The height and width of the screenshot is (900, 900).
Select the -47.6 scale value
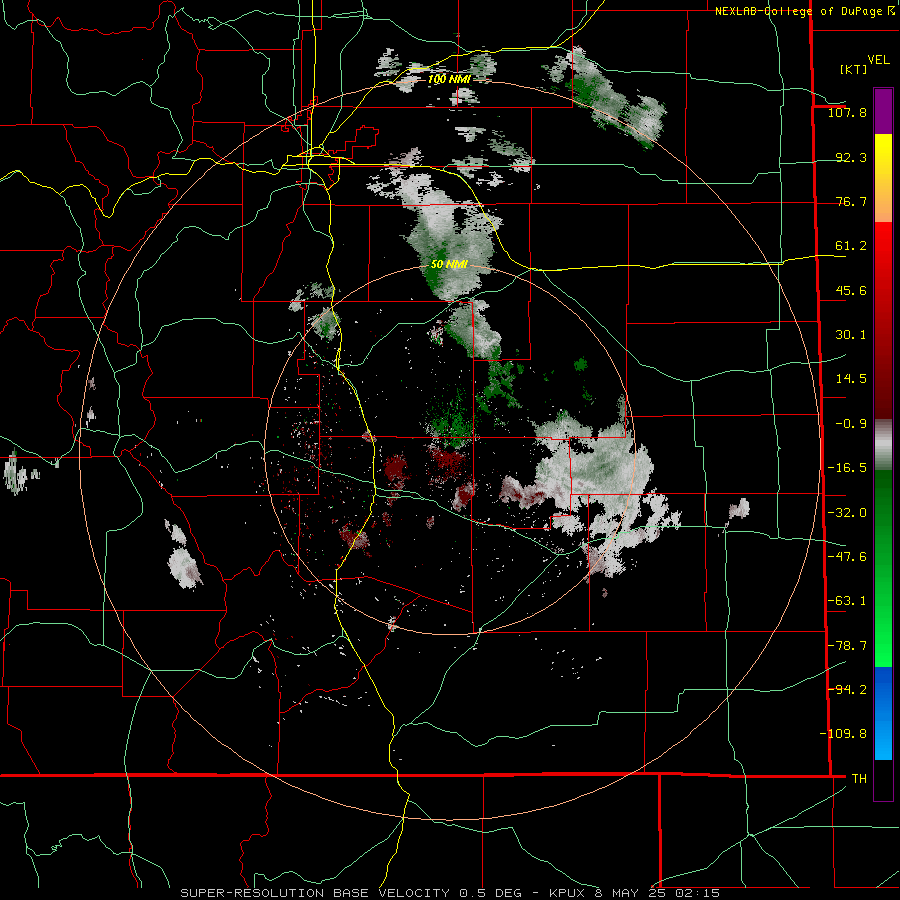tap(847, 557)
